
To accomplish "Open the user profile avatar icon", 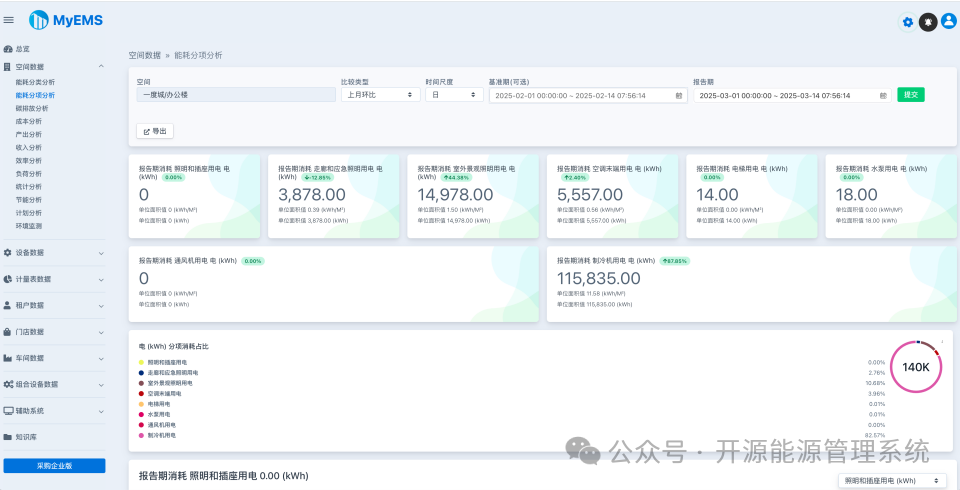I will point(949,21).
